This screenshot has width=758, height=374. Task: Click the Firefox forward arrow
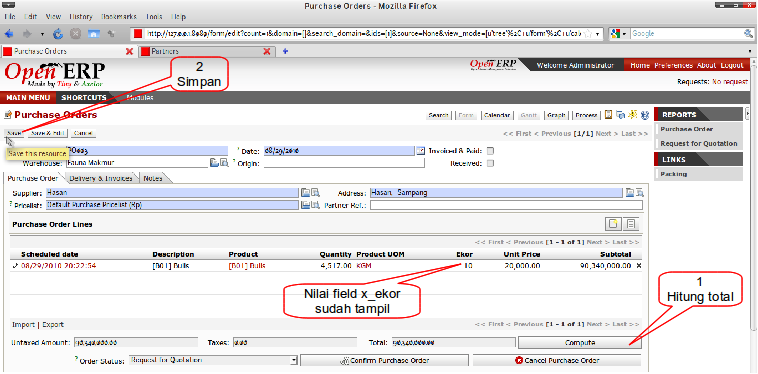(x=28, y=34)
